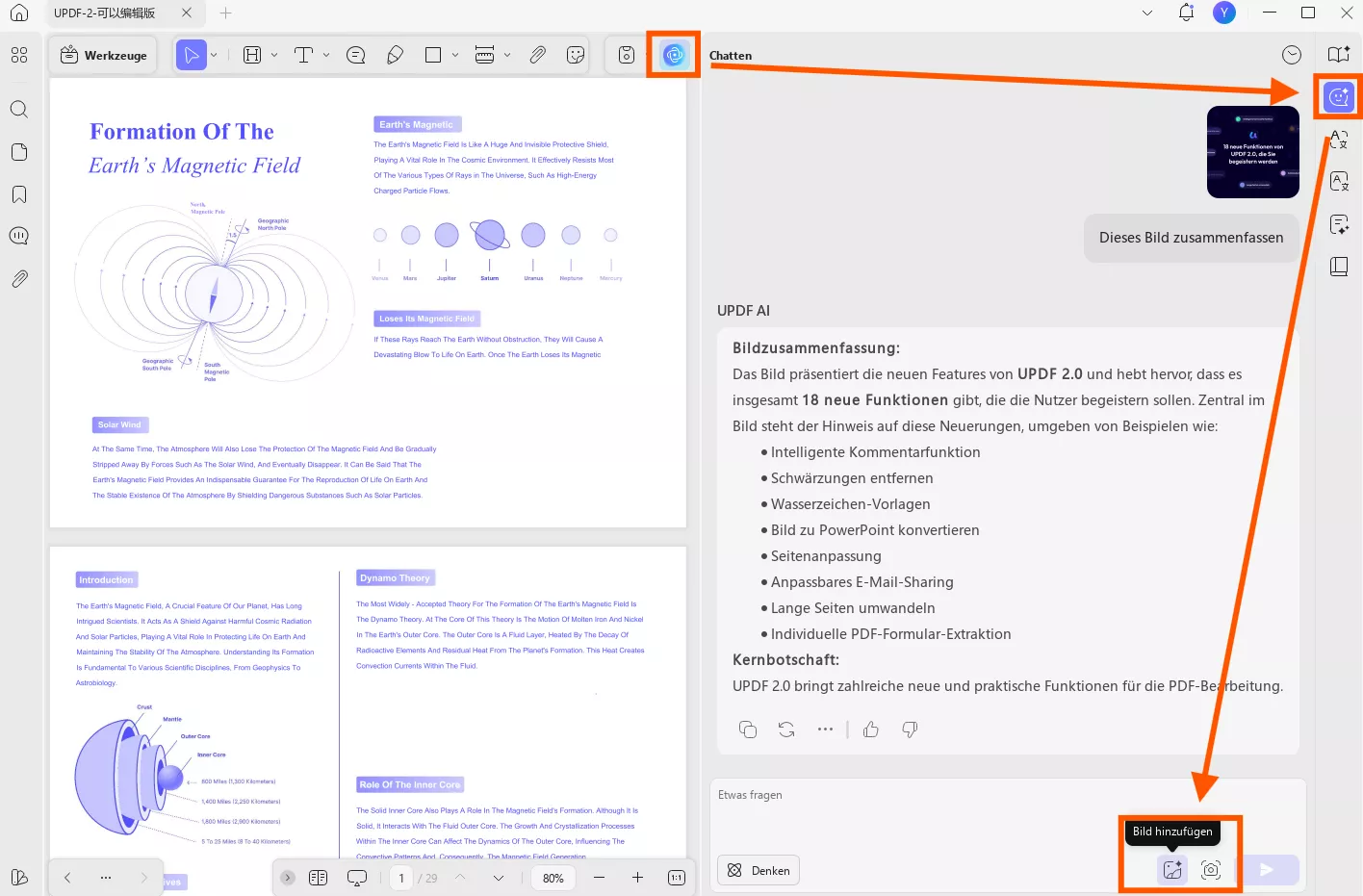The image size is (1363, 896).
Task: Select the cursor selection tool
Action: [x=192, y=55]
